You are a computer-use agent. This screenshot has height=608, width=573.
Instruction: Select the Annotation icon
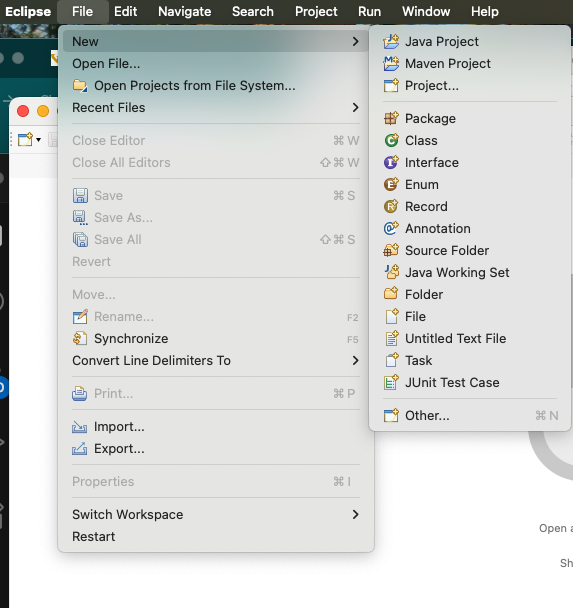(x=391, y=228)
